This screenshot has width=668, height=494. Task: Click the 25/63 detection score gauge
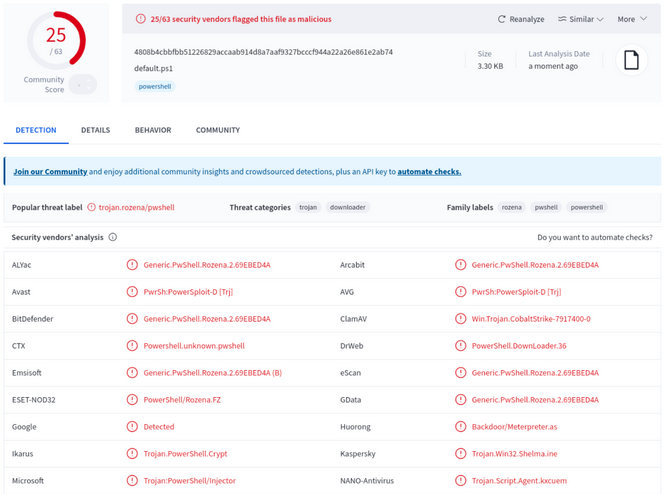click(56, 41)
